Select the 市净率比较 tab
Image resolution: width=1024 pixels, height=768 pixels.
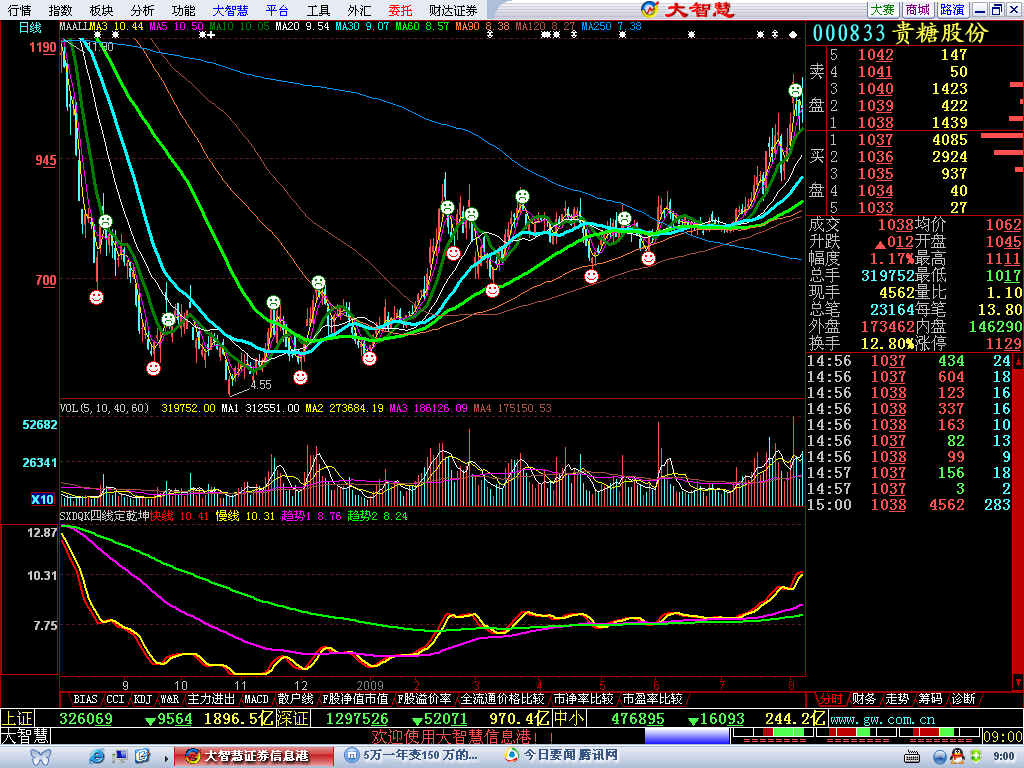pos(583,699)
